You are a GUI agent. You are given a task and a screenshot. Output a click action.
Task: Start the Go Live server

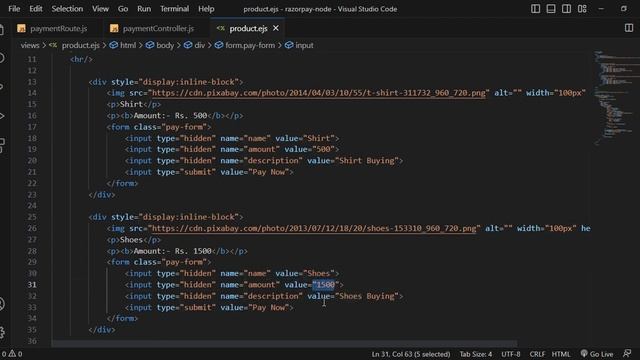click(597, 354)
